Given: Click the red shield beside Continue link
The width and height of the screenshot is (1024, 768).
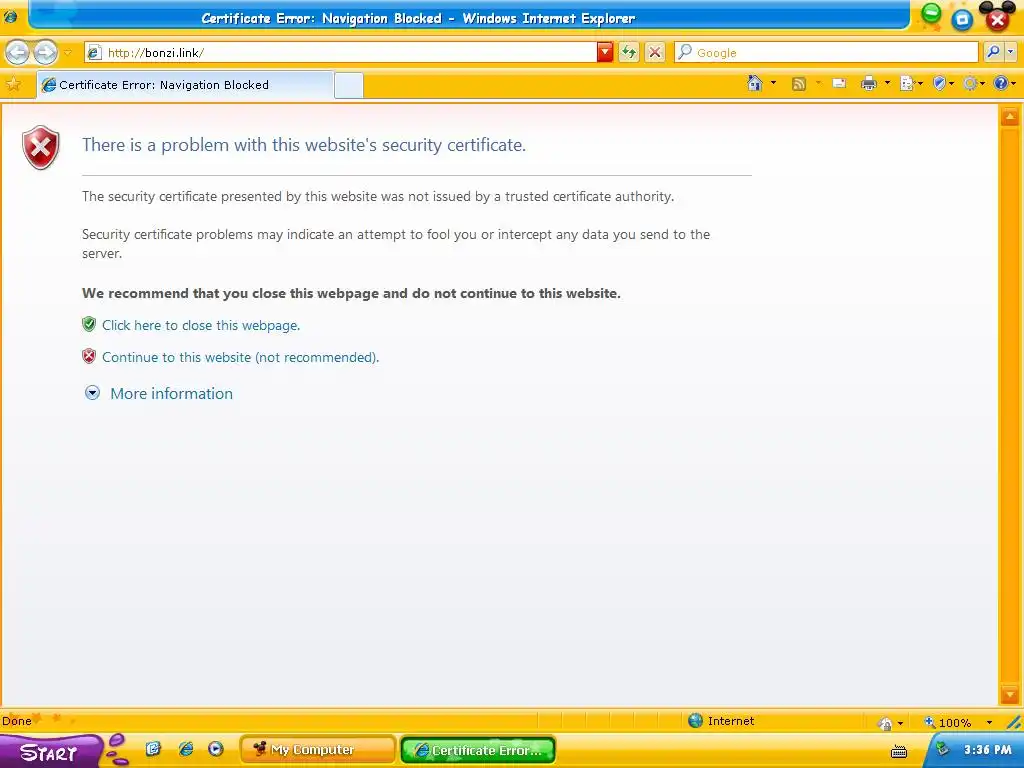Looking at the screenshot, I should [x=89, y=356].
